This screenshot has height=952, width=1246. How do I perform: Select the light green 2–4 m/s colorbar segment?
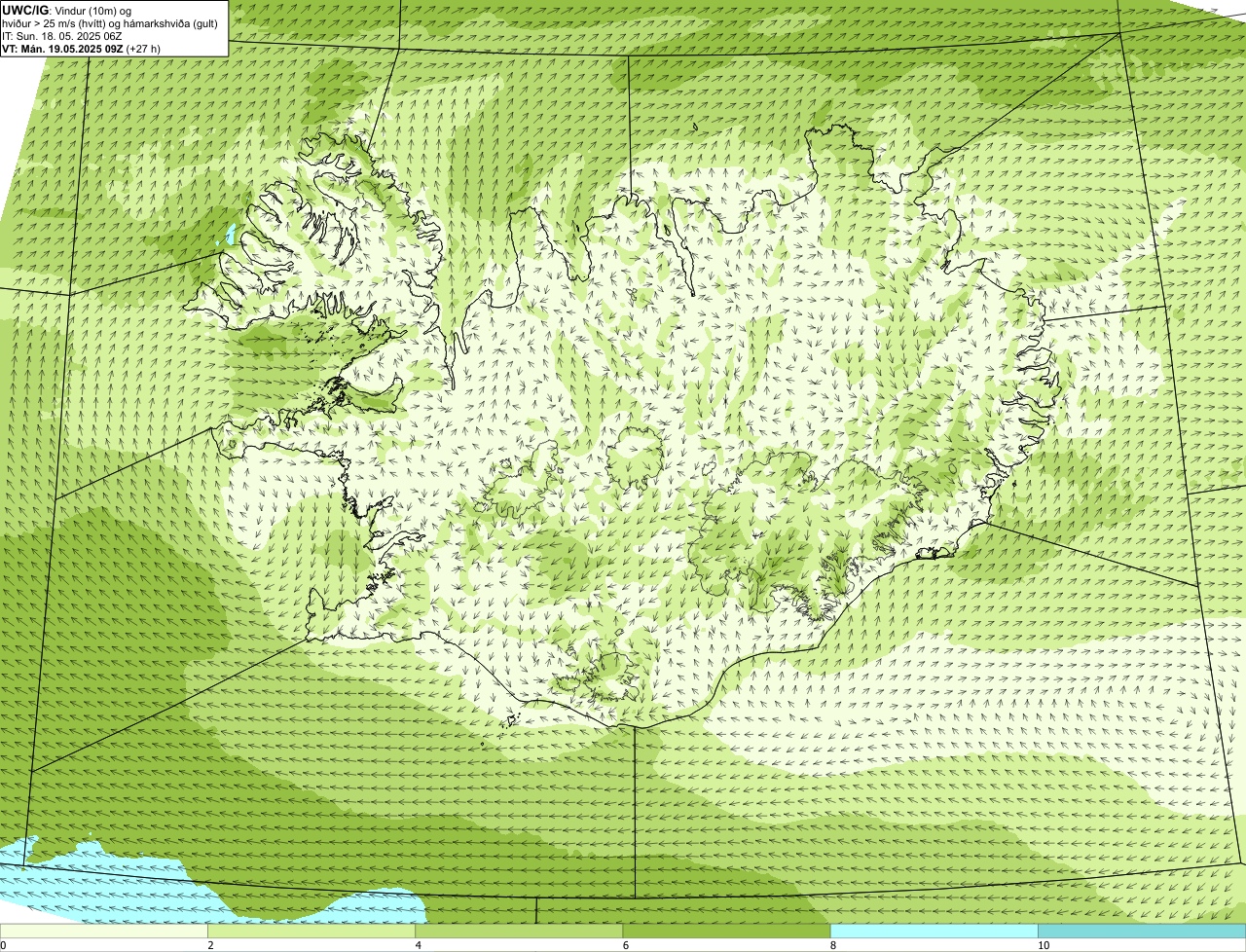311,932
